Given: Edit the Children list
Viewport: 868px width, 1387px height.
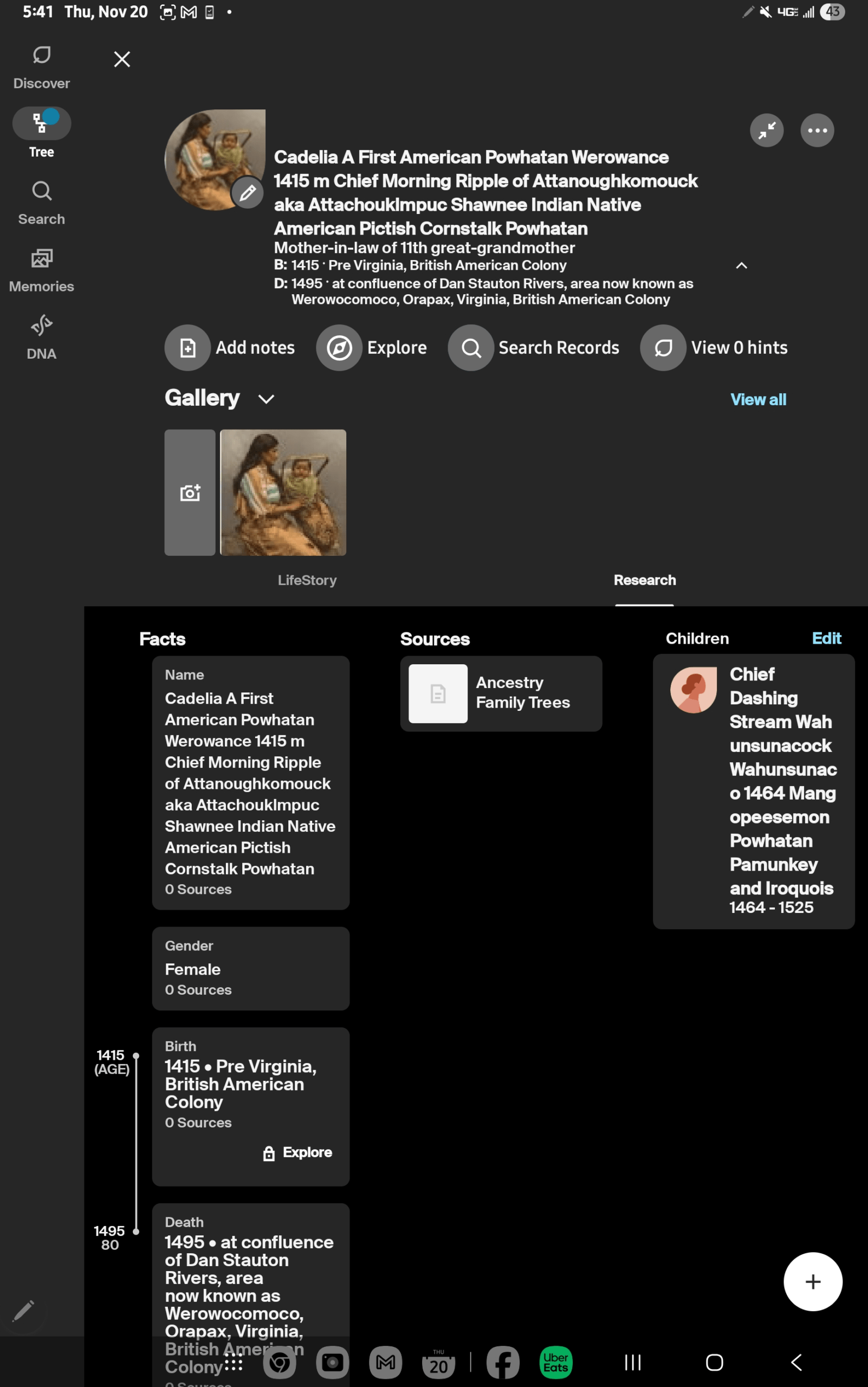Looking at the screenshot, I should point(827,638).
